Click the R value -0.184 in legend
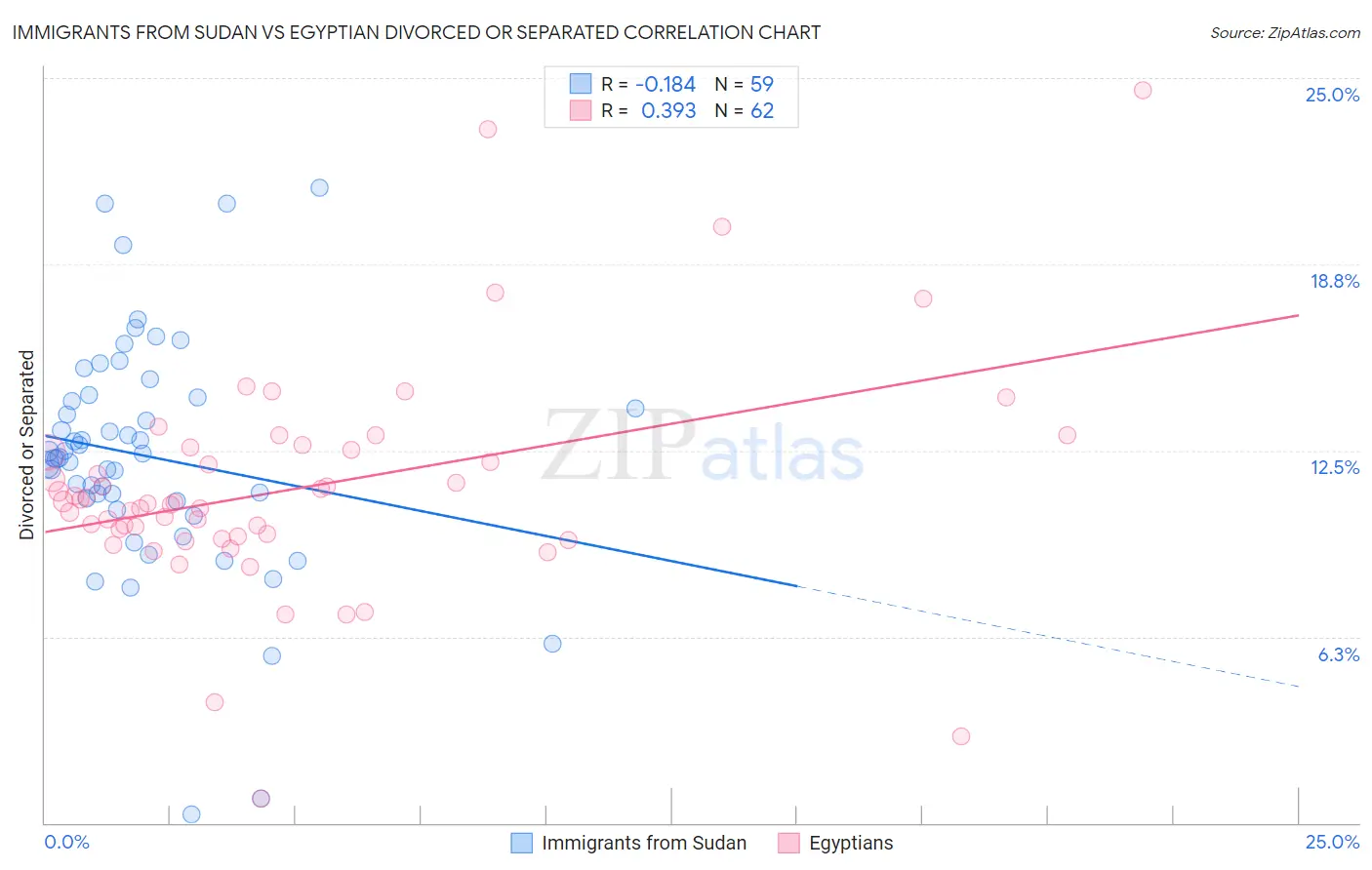 pyautogui.click(x=666, y=84)
